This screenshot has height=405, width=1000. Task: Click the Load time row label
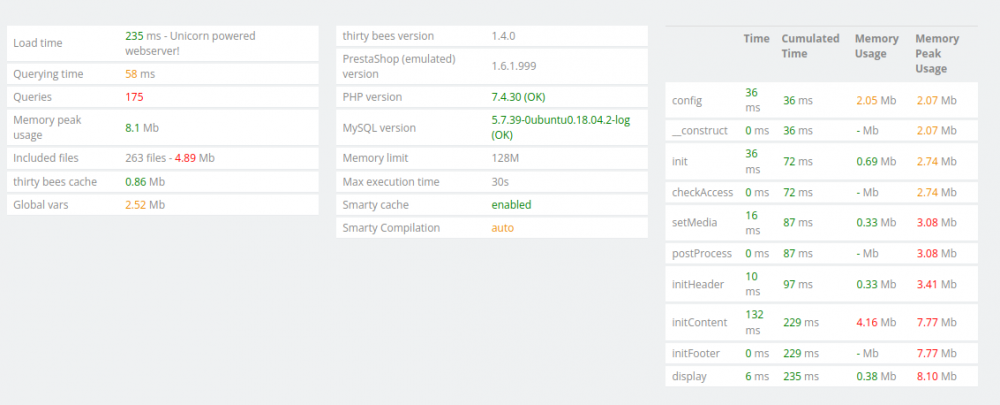[x=37, y=43]
